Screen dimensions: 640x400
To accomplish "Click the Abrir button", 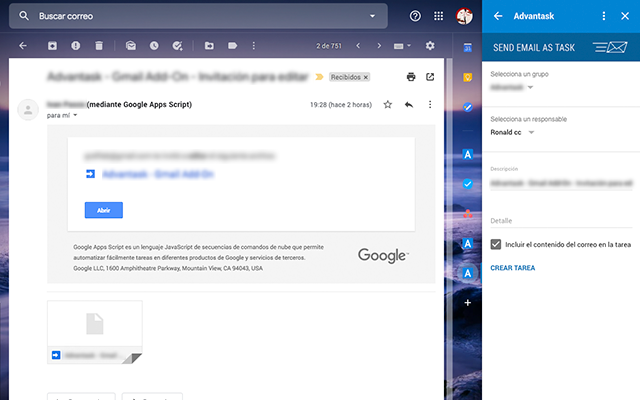I will tap(104, 210).
